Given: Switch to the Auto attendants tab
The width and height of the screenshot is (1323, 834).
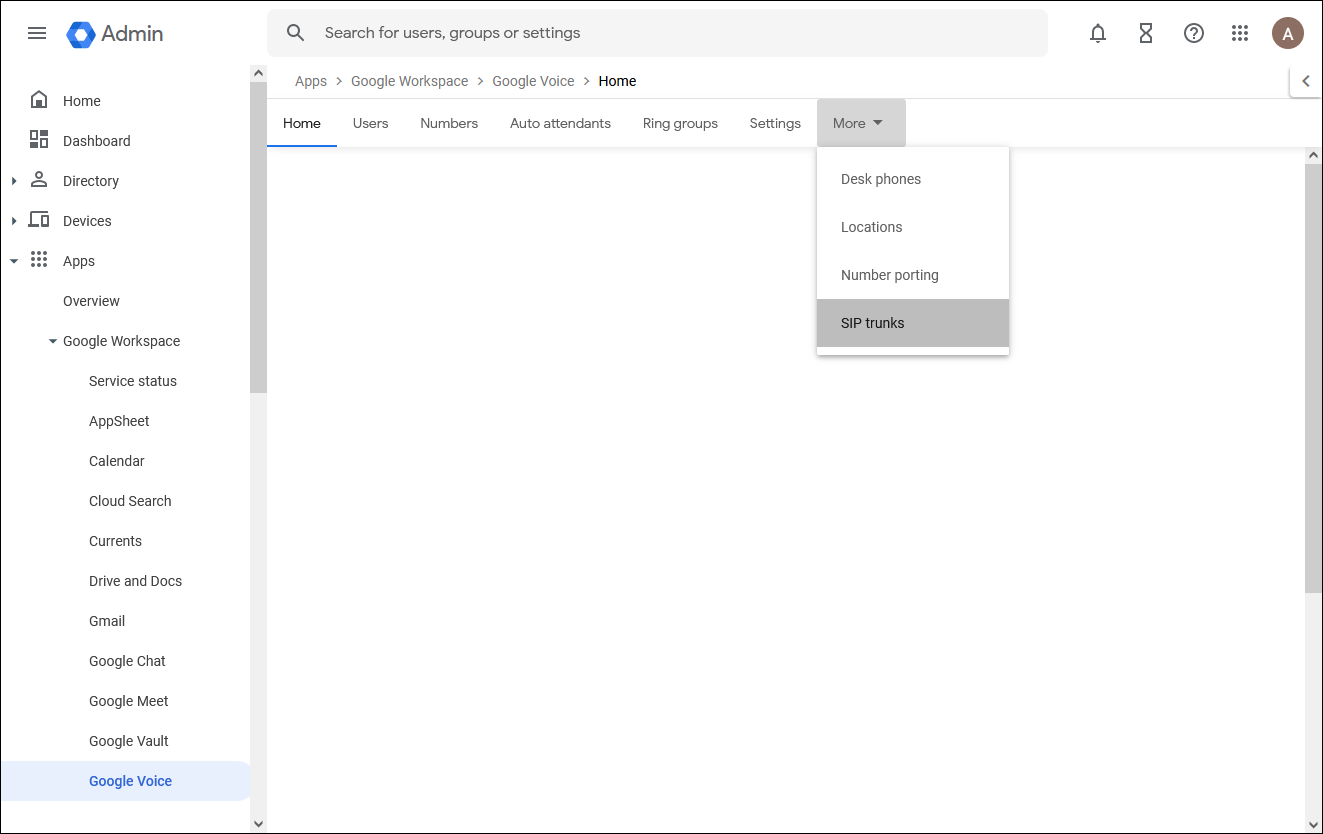Looking at the screenshot, I should pos(560,123).
